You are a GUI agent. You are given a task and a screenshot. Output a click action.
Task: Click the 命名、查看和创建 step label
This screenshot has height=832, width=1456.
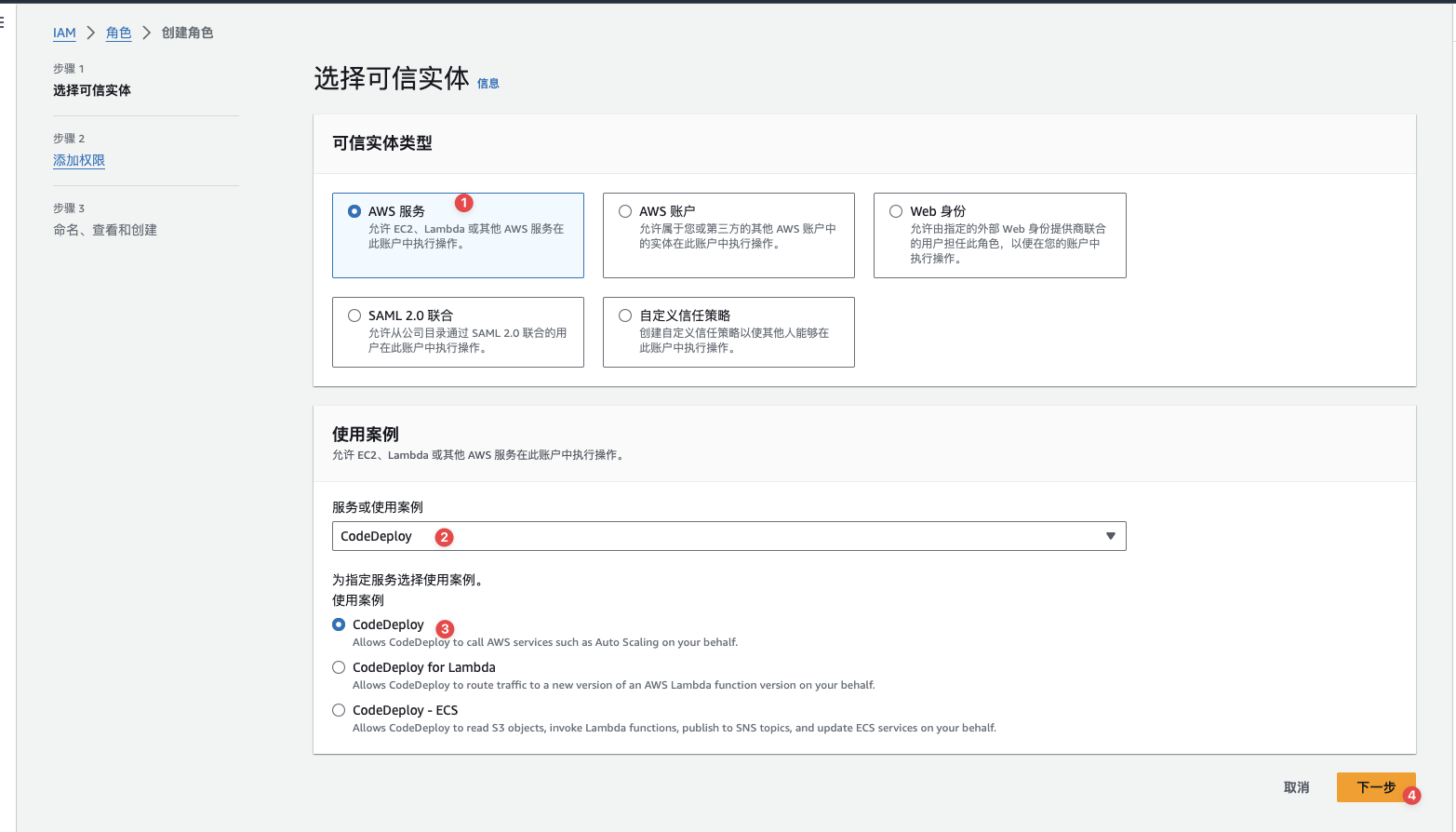point(105,230)
